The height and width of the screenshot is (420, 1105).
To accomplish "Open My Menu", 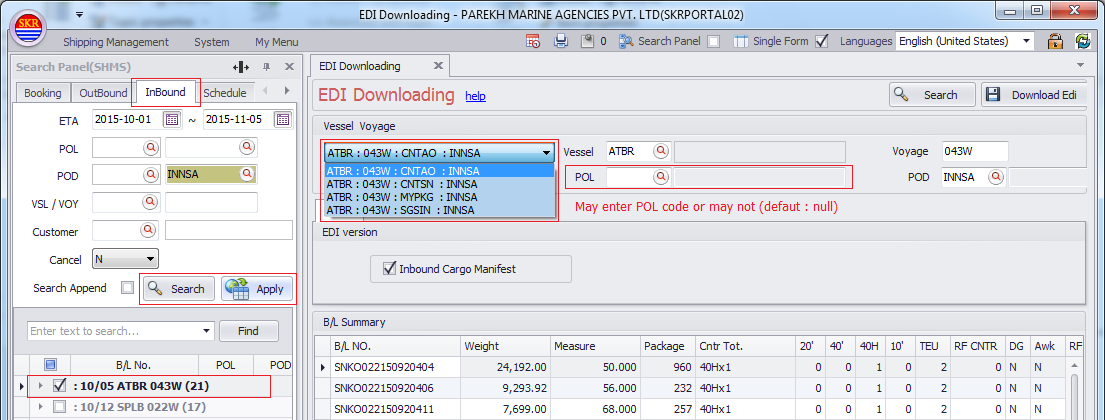I will pyautogui.click(x=277, y=42).
